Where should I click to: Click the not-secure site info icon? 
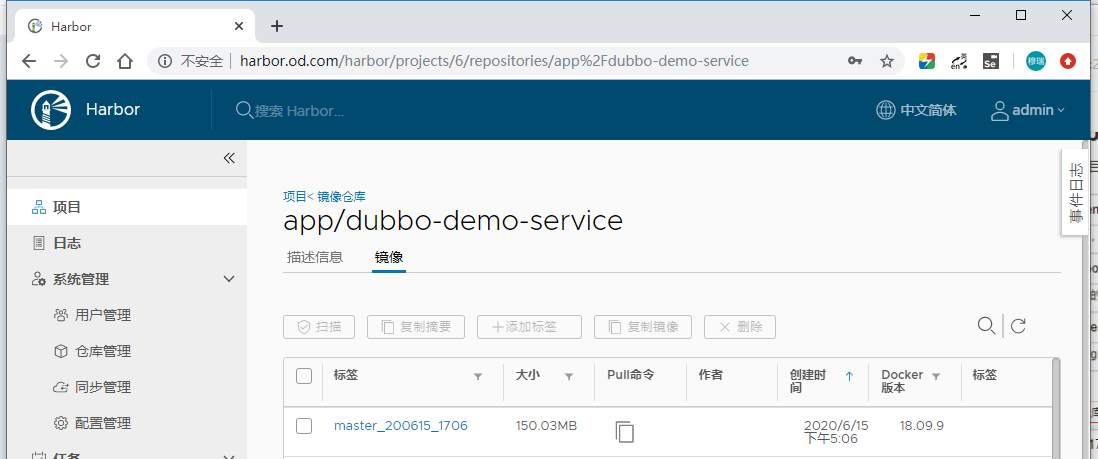[165, 61]
